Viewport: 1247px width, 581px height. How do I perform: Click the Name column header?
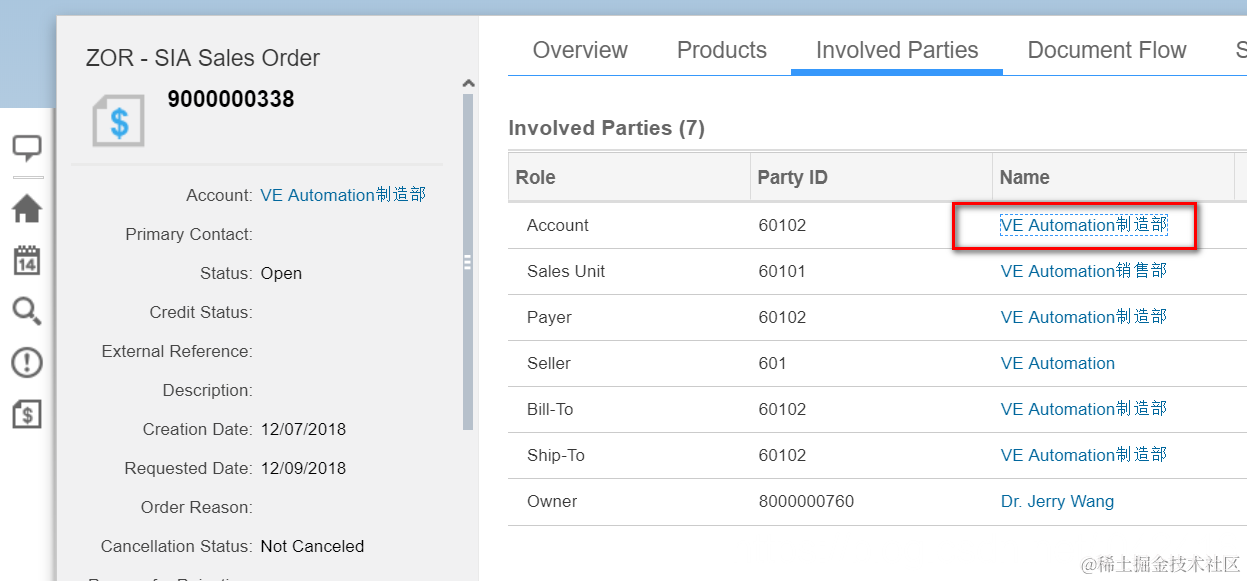point(1025,177)
